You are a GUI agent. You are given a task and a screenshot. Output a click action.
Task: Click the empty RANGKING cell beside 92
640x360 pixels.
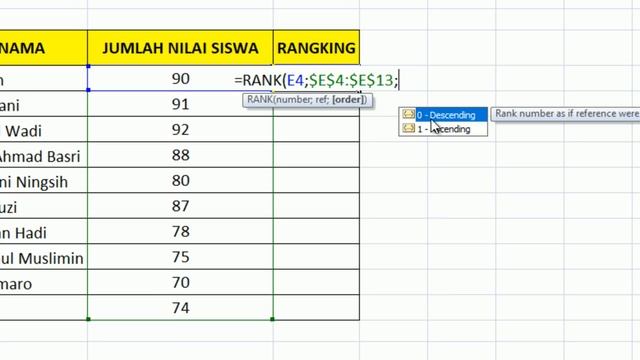click(316, 129)
